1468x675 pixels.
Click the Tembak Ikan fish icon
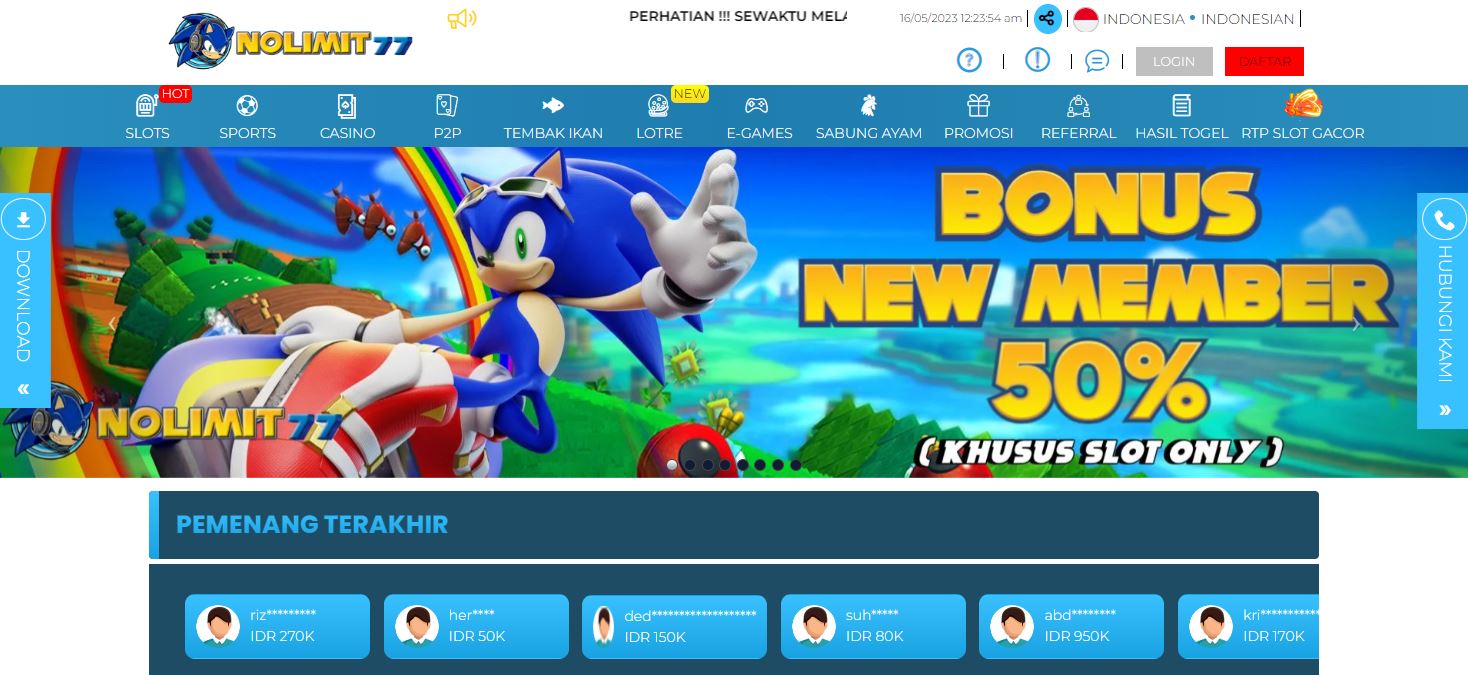coord(553,105)
